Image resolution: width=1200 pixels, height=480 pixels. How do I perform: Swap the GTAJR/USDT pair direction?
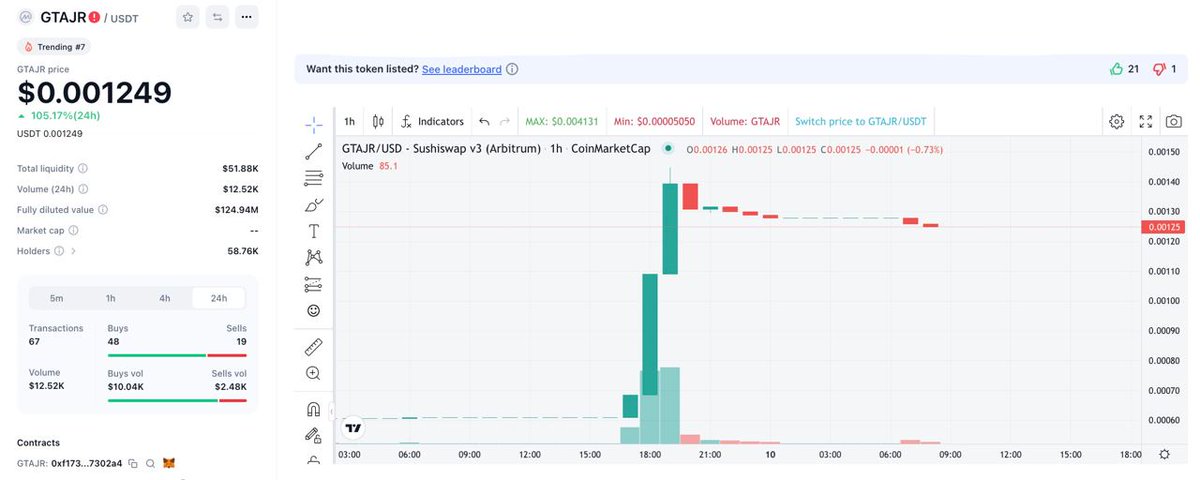pos(217,17)
